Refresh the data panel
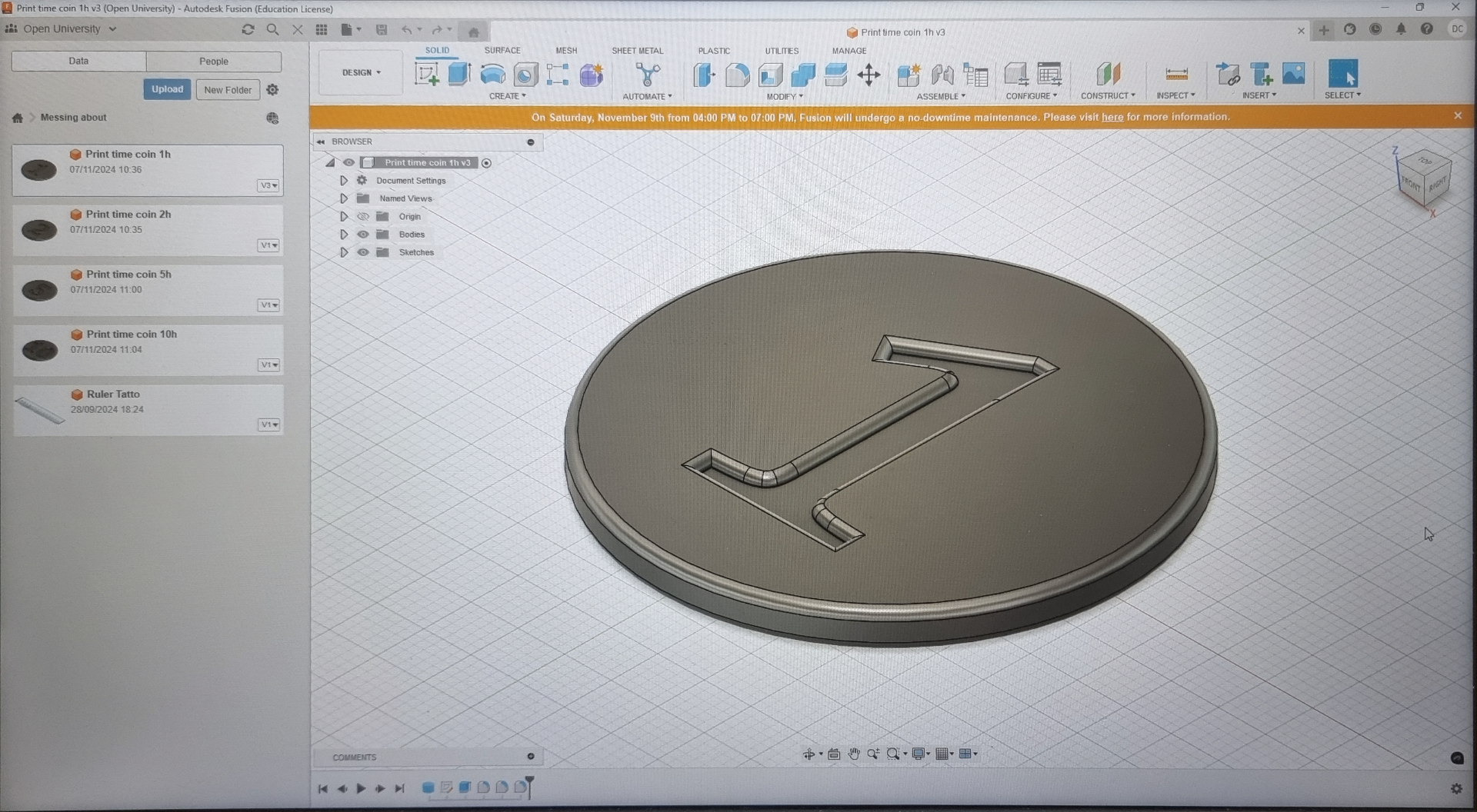Viewport: 1477px width, 812px height. pos(248,29)
